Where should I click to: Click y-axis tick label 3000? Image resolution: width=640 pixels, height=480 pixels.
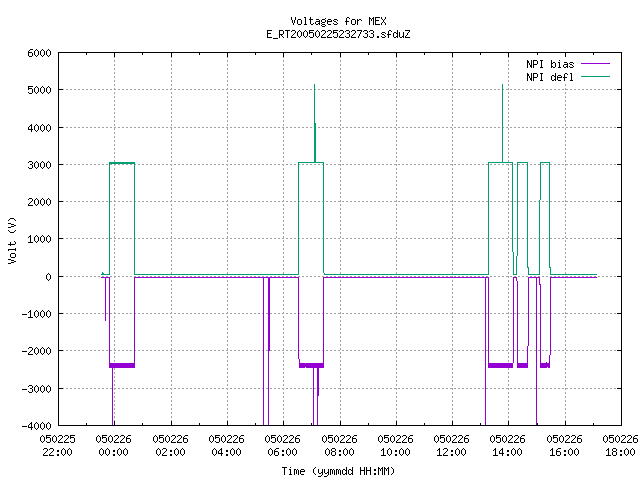point(39,165)
